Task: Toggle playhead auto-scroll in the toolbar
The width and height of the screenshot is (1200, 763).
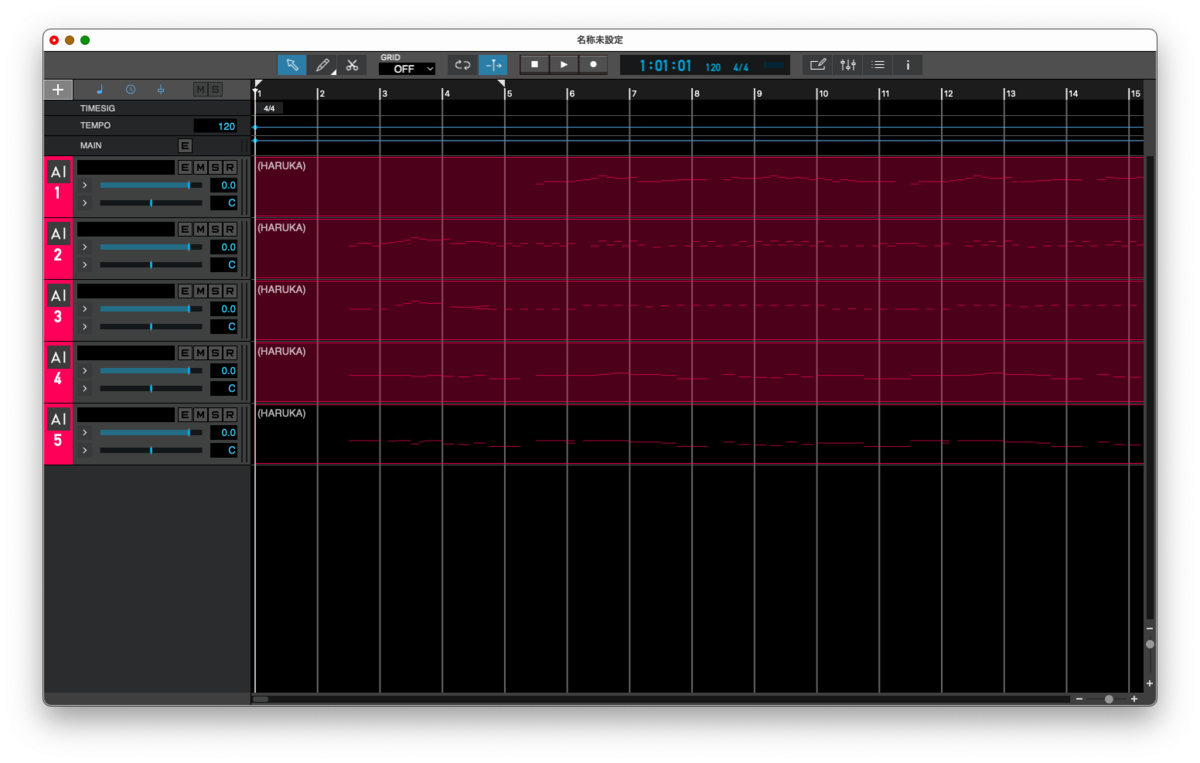Action: coord(493,65)
